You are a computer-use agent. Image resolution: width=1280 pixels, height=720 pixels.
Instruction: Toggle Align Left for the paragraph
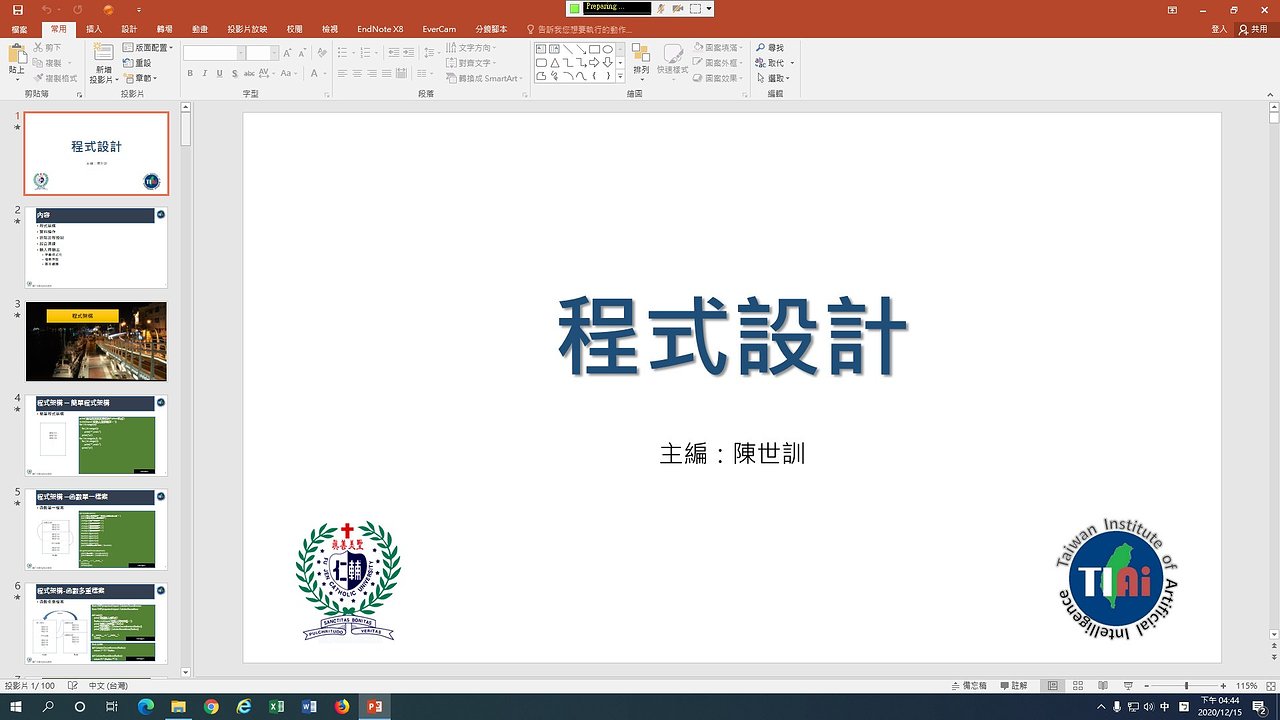tap(342, 73)
